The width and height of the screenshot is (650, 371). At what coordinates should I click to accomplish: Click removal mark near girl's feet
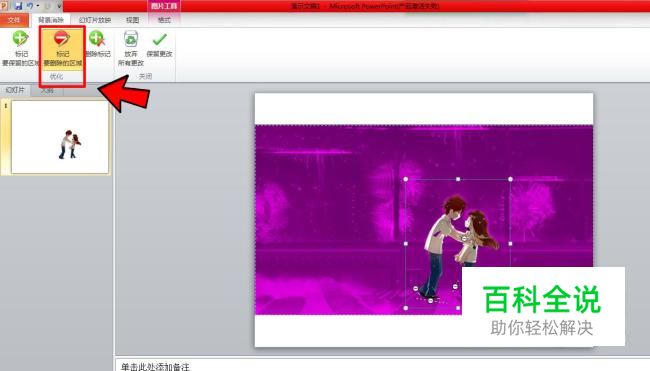coord(455,286)
